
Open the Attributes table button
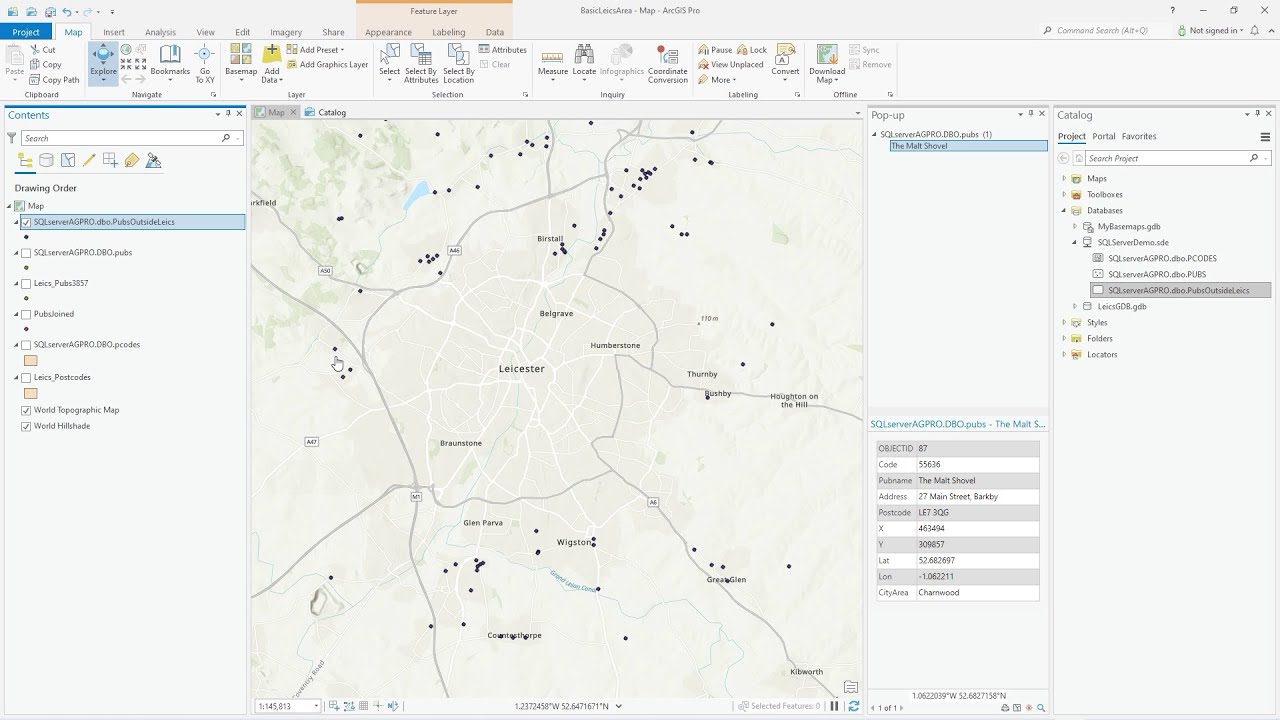coord(503,49)
